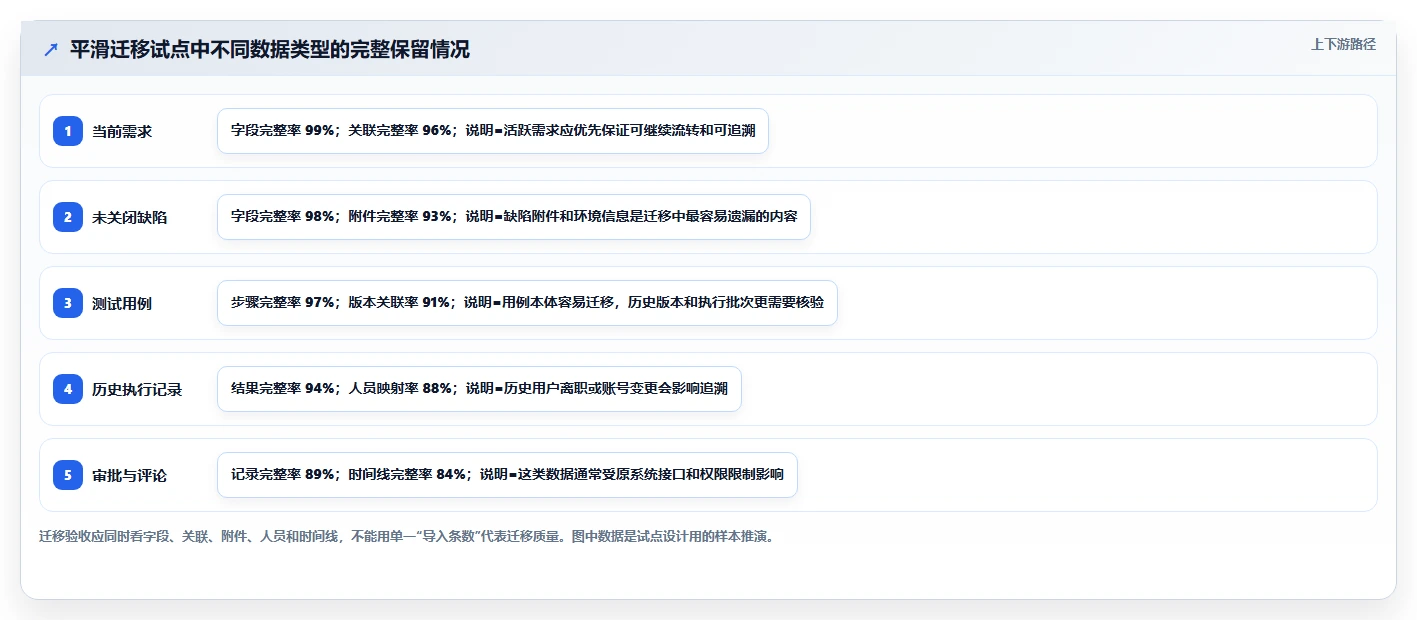Click the number 4 badge for 历史执行记录

coord(68,389)
